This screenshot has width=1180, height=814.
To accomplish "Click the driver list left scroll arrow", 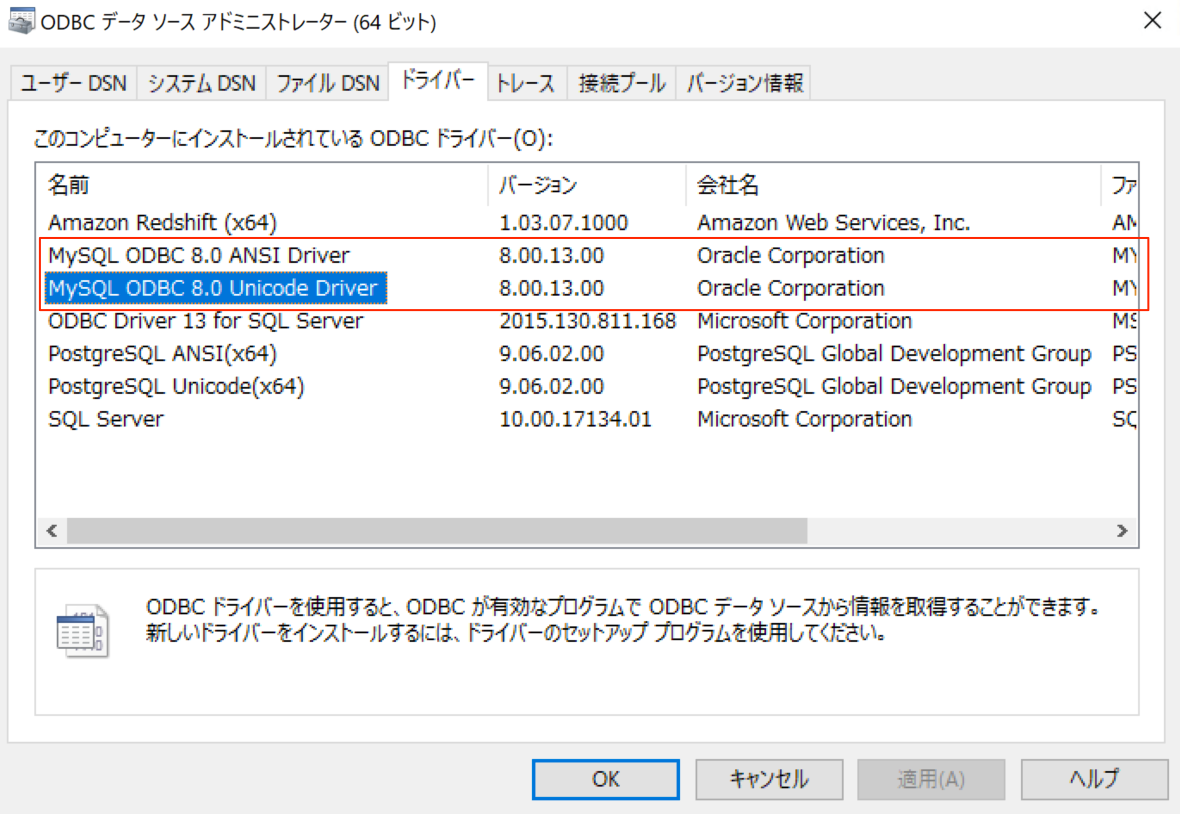I will point(52,530).
